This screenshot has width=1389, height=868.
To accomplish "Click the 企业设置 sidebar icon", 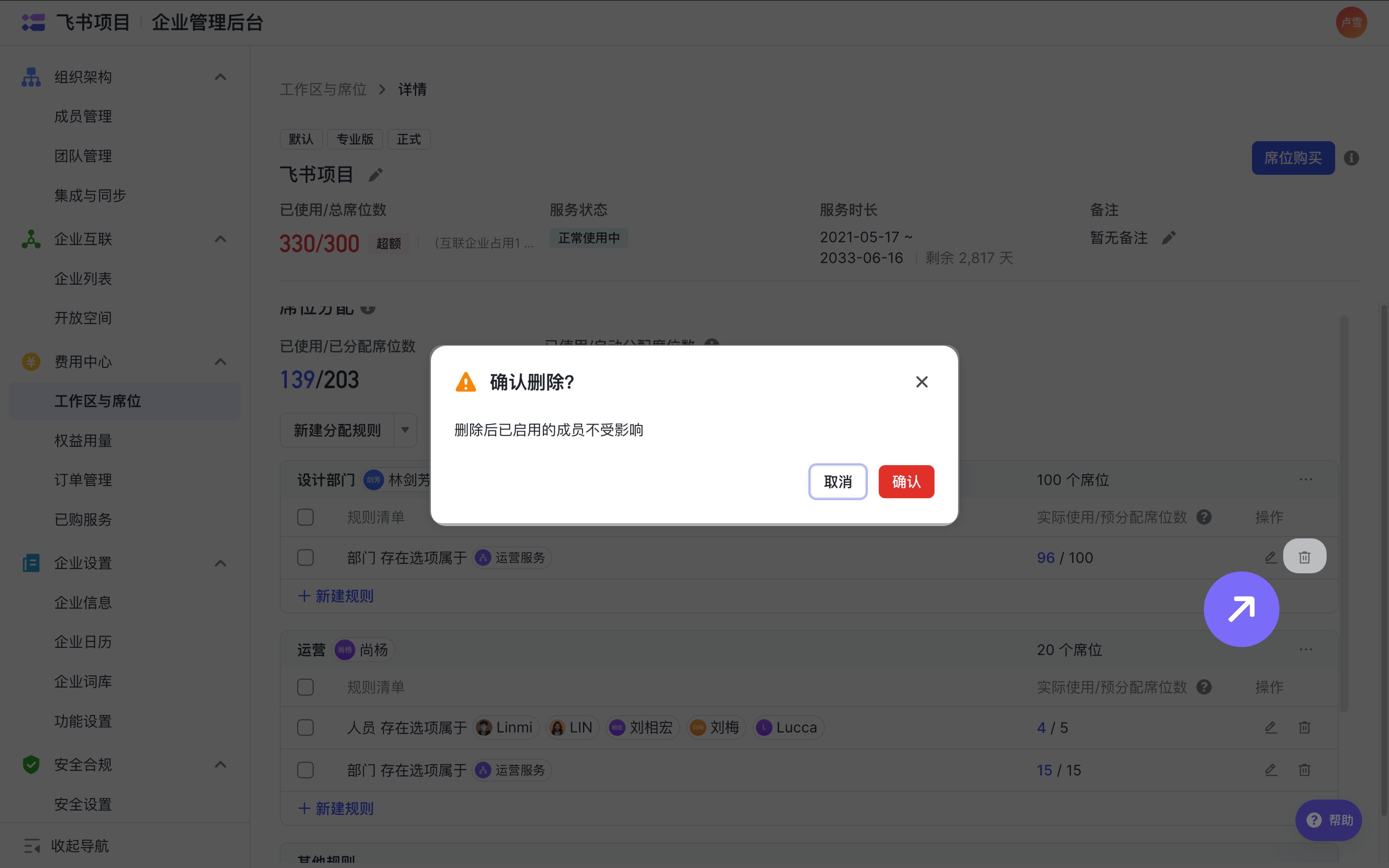I will point(31,563).
